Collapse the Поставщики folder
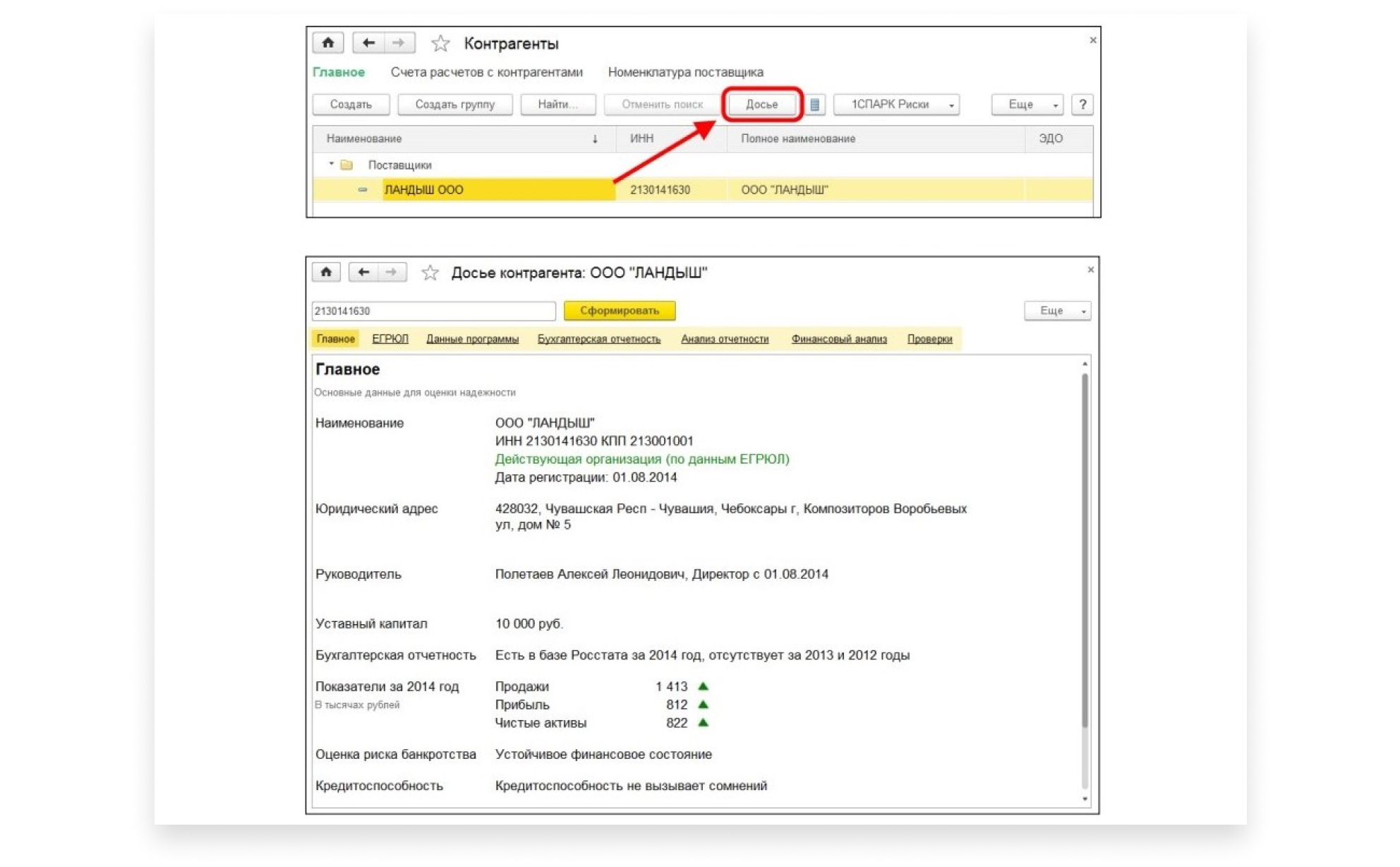1400x867 pixels. point(331,164)
